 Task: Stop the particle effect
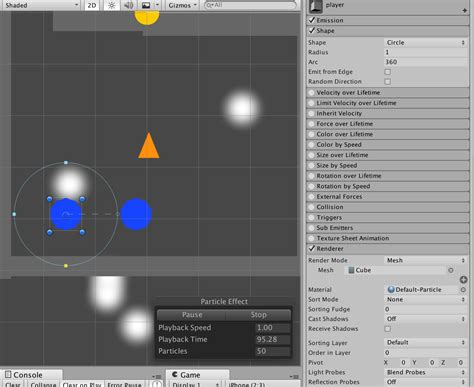(258, 315)
